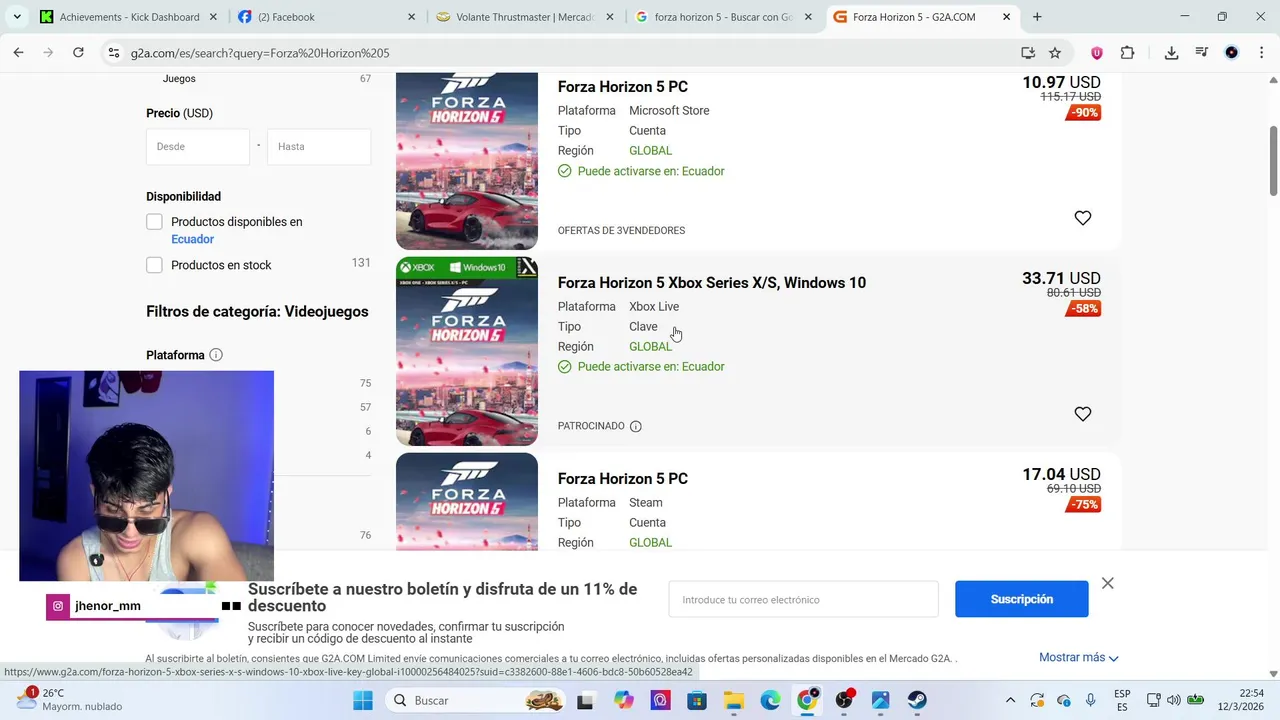Open Task View from the taskbar
Image resolution: width=1280 pixels, height=720 pixels.
point(585,700)
